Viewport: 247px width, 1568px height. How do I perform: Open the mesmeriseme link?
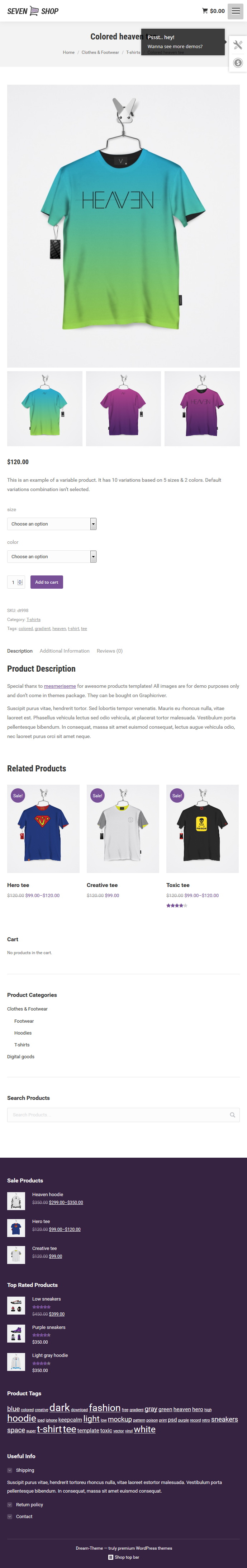point(60,686)
